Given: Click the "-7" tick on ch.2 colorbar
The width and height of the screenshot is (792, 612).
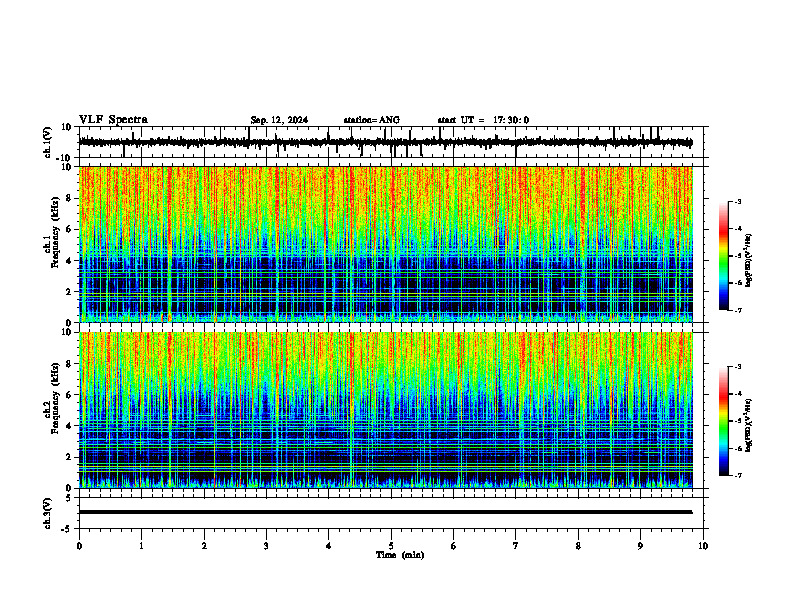Looking at the screenshot, I should click(x=738, y=475).
